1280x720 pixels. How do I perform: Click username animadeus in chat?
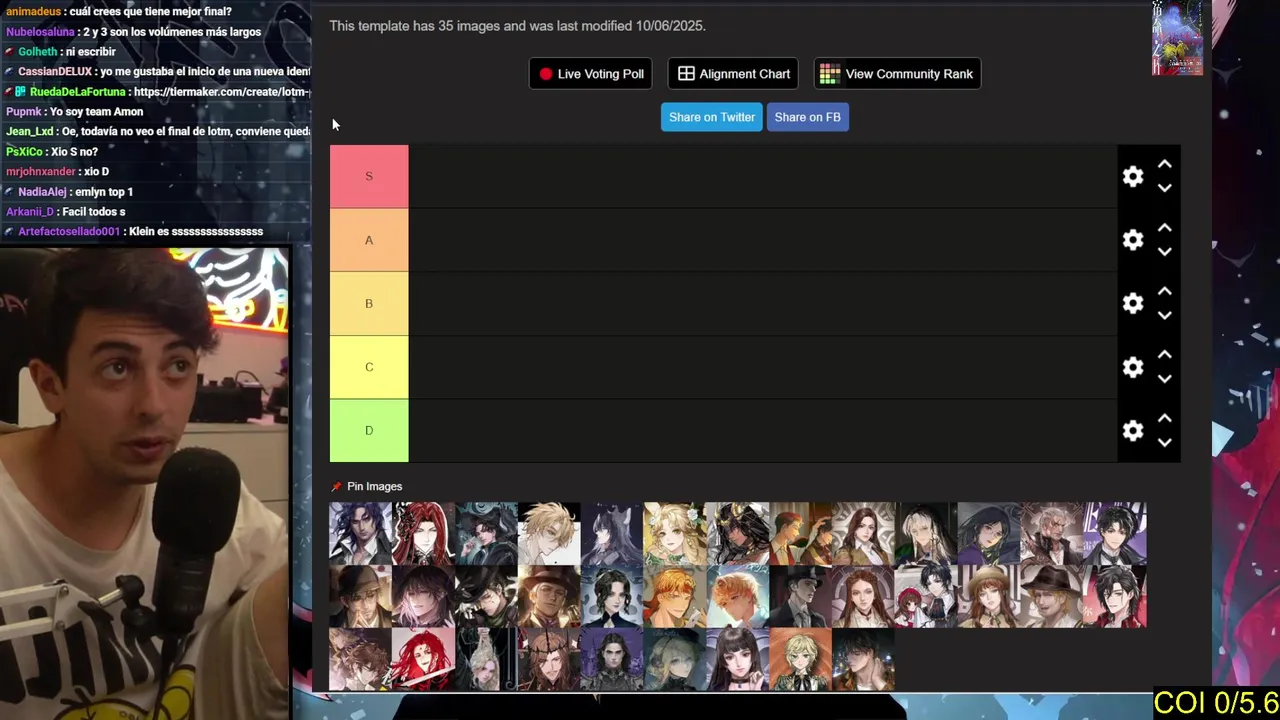click(x=34, y=12)
